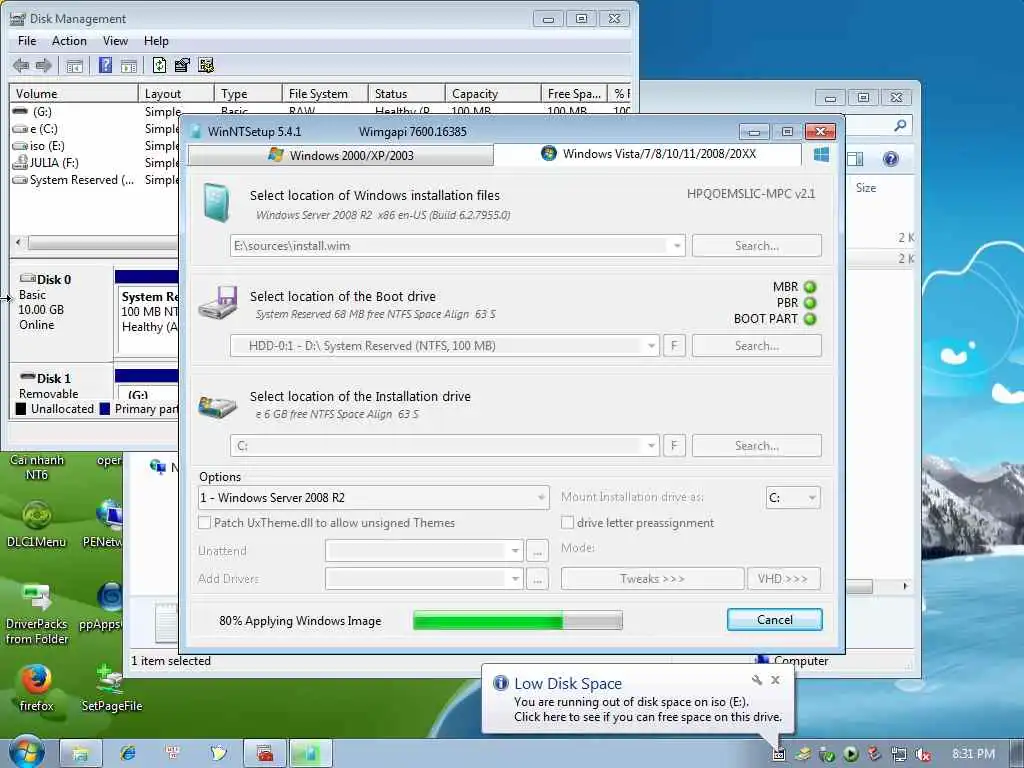Image resolution: width=1024 pixels, height=768 pixels.
Task: Expand the Unattend dropdown
Action: (515, 551)
